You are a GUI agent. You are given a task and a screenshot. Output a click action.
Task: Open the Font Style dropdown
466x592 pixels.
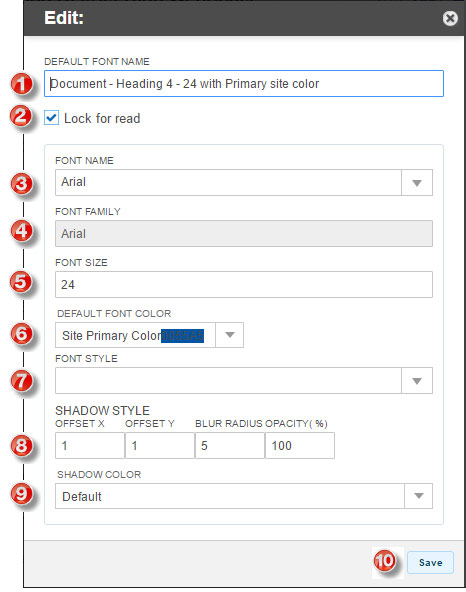pos(417,381)
